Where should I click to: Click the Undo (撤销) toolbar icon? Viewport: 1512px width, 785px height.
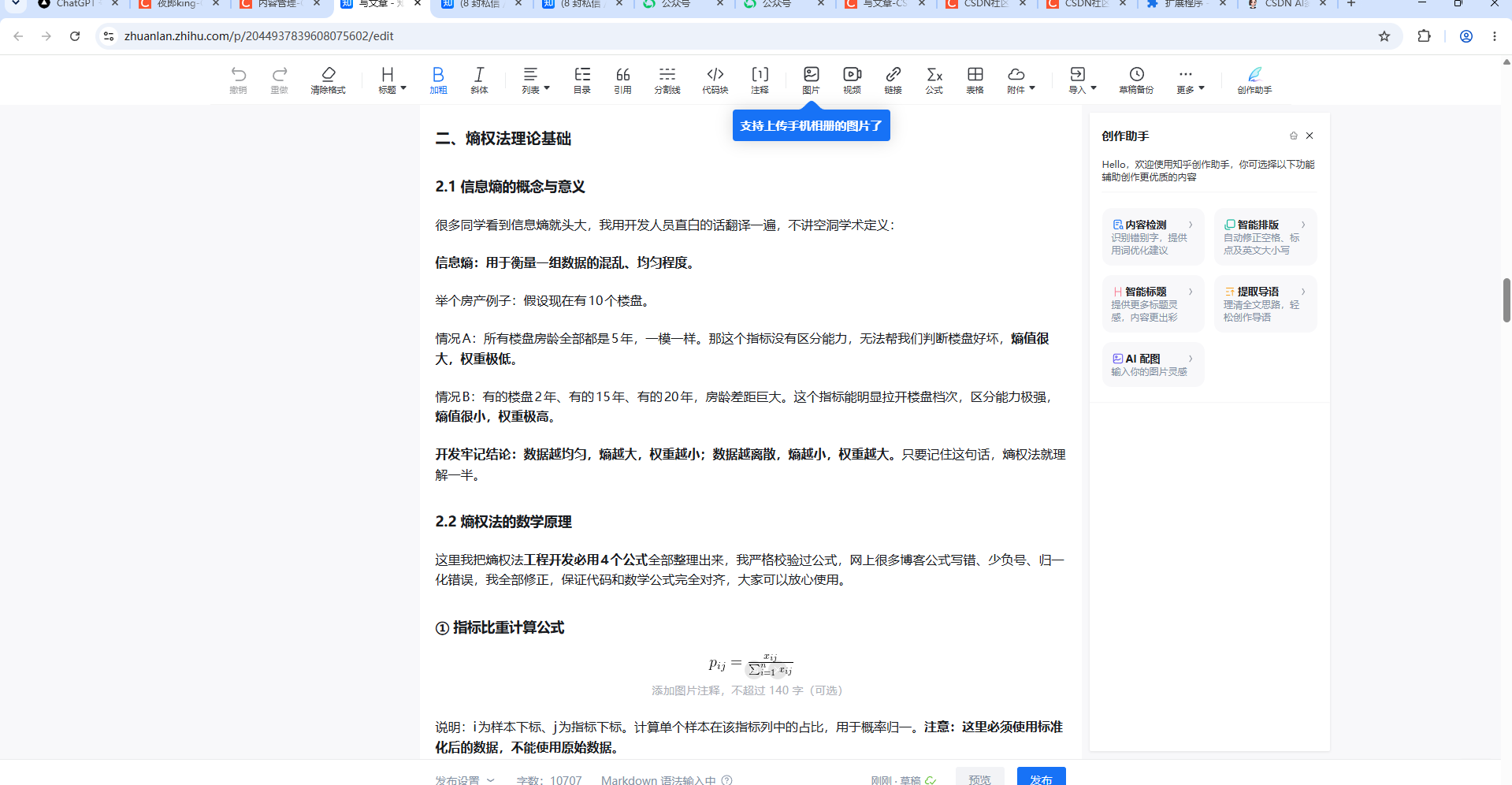(238, 80)
